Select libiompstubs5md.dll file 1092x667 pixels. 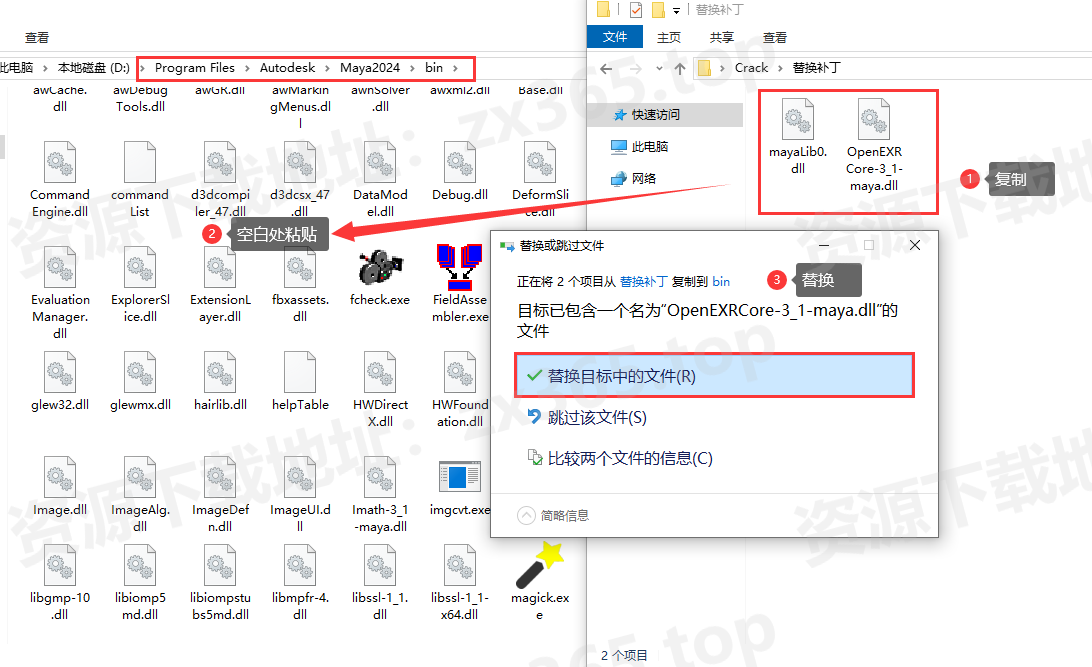(x=220, y=583)
